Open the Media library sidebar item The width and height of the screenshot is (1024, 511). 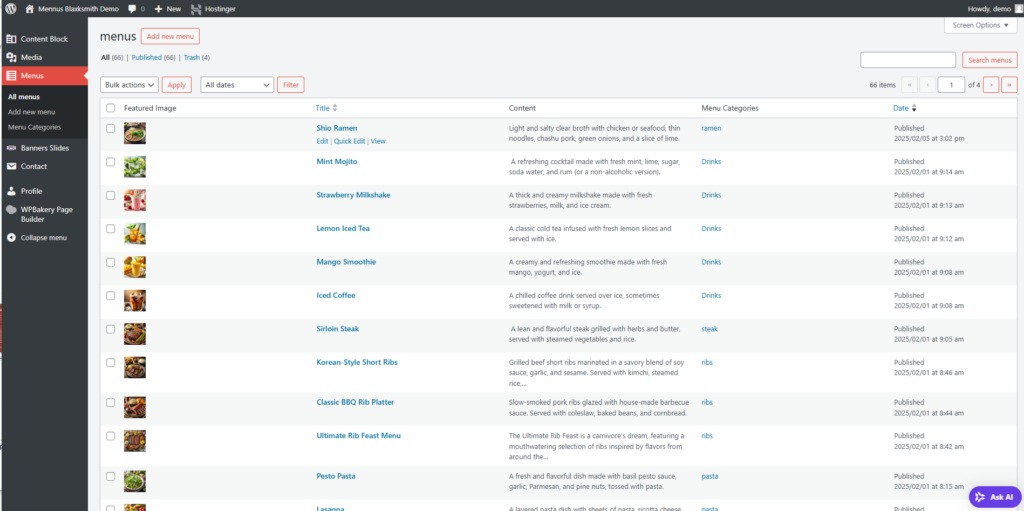(x=30, y=57)
